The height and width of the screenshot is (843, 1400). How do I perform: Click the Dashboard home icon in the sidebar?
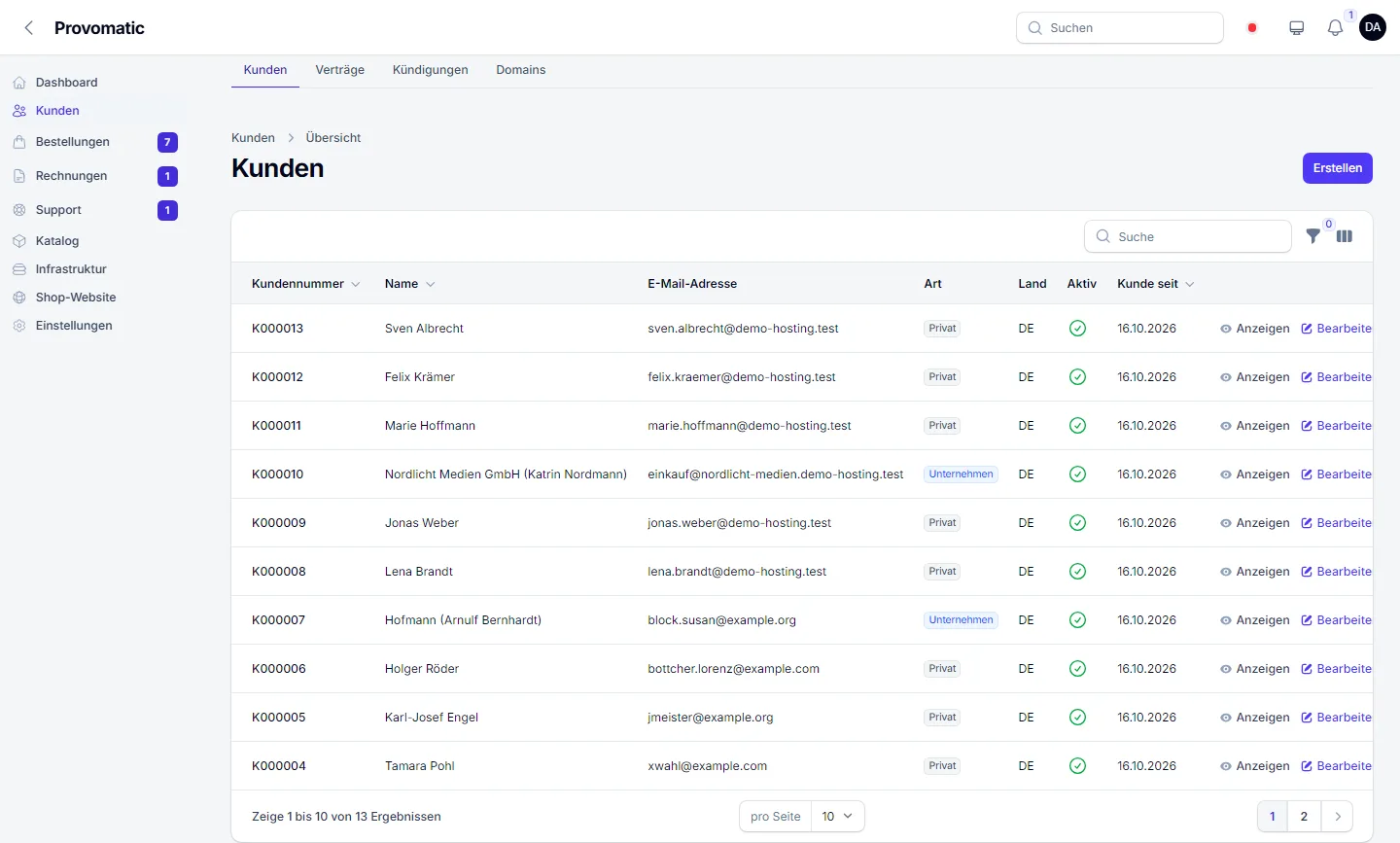(x=19, y=83)
